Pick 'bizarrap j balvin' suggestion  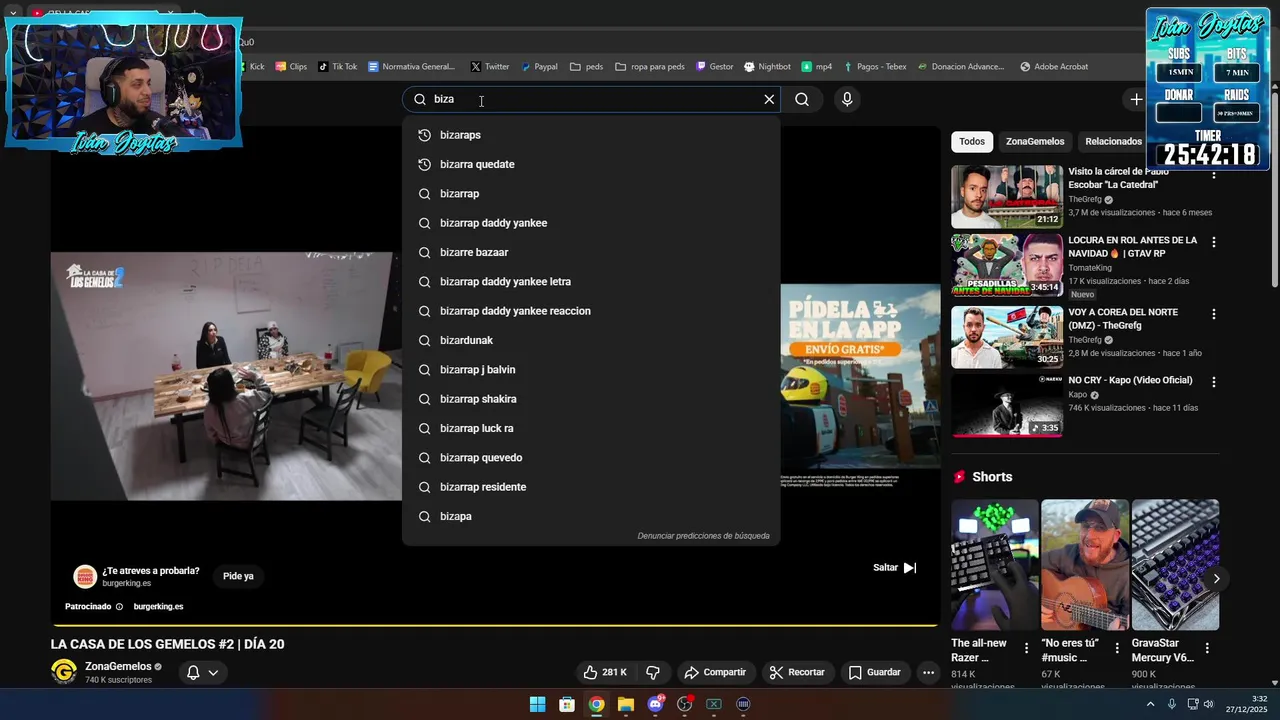click(591, 370)
